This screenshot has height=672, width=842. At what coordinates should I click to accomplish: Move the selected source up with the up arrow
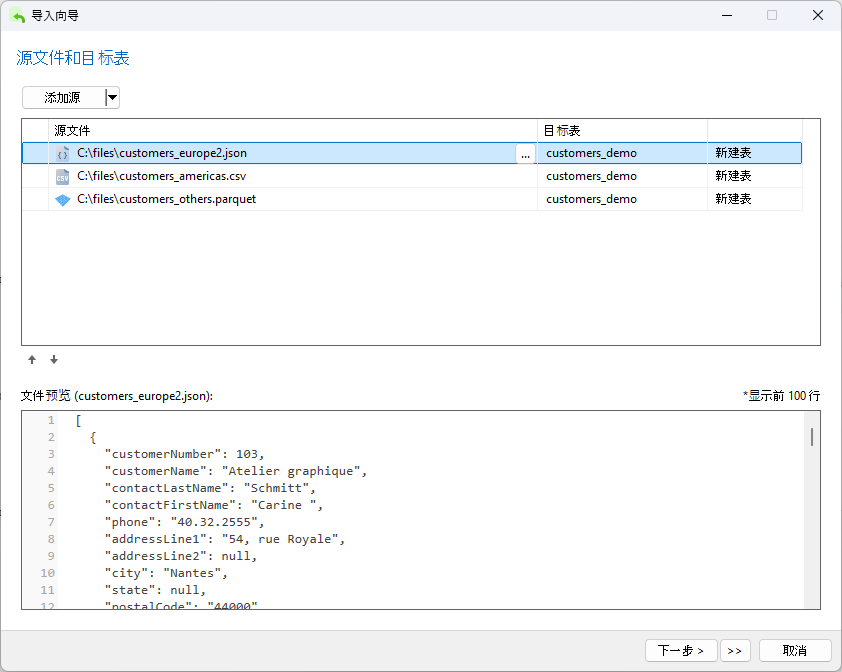coord(32,359)
